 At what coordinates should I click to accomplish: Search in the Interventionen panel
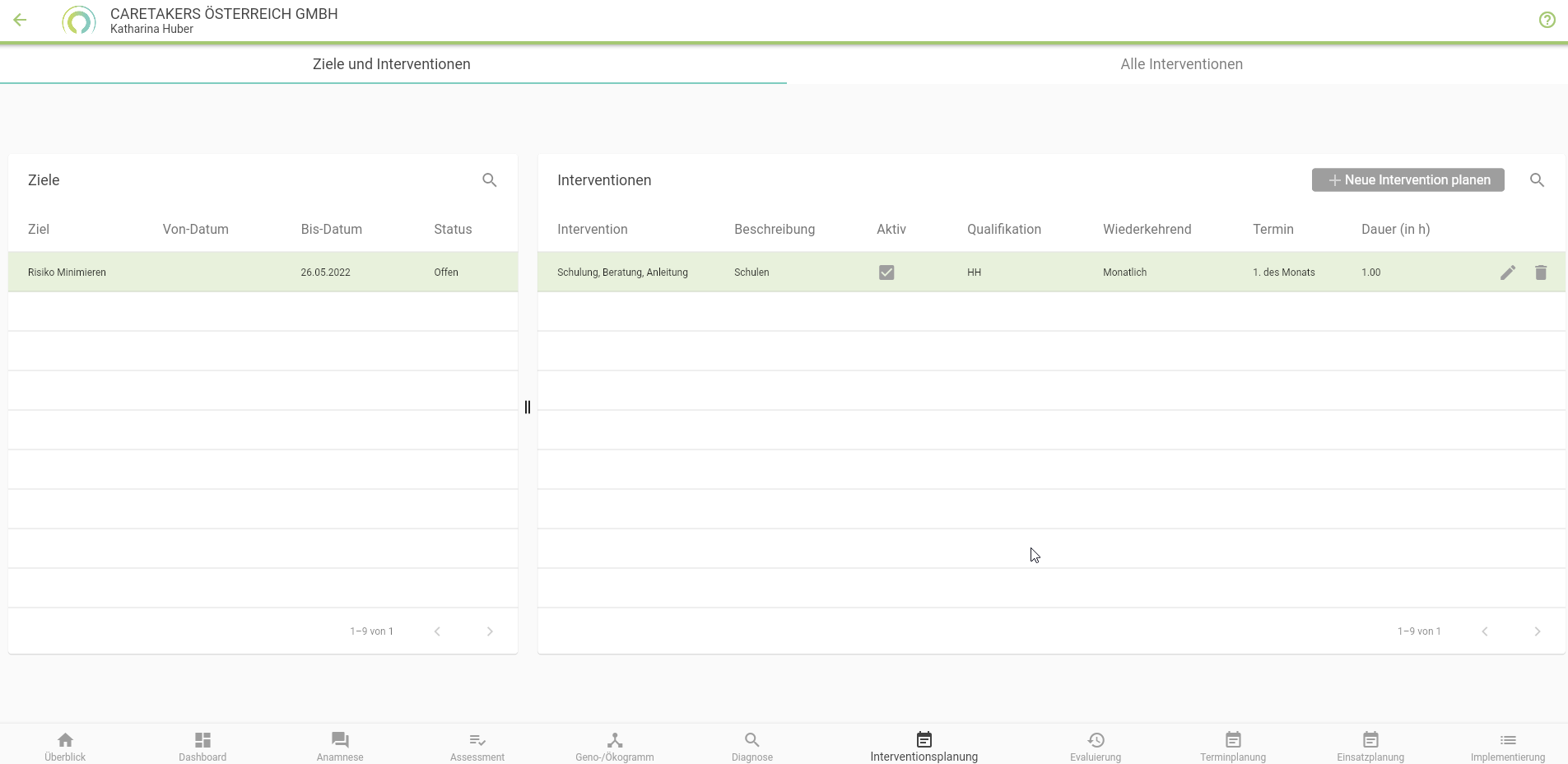tap(1537, 180)
